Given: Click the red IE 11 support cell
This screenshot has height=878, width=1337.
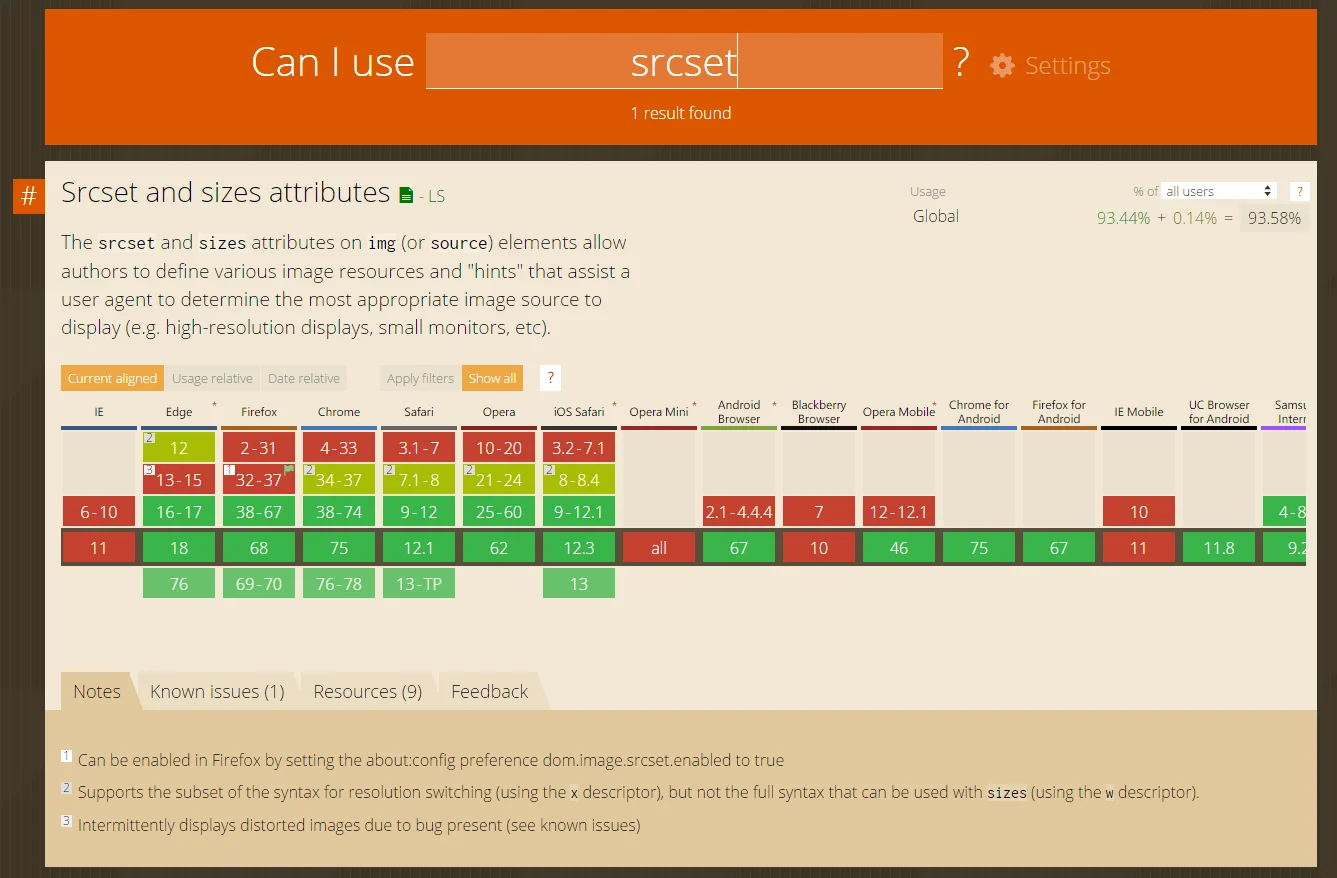Looking at the screenshot, I should pos(99,548).
